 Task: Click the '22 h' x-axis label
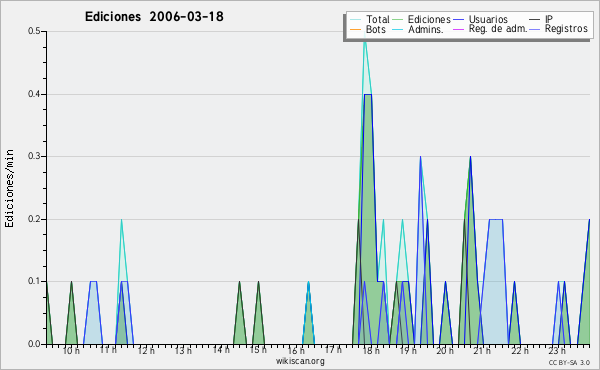[520, 351]
